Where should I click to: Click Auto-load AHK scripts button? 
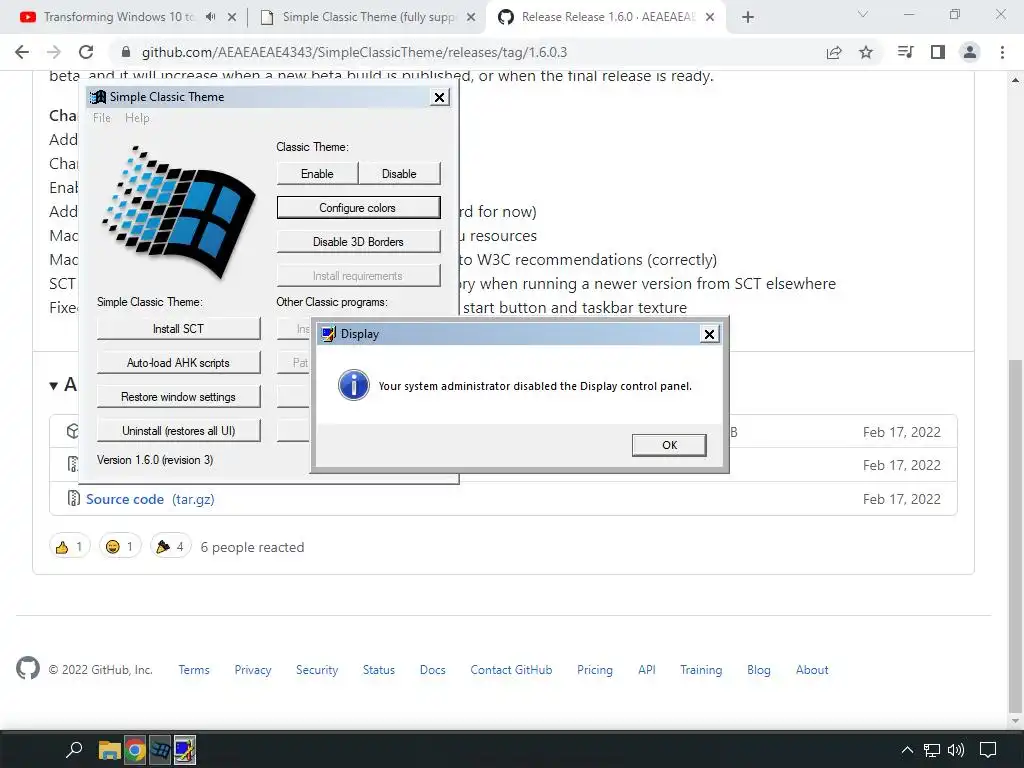pyautogui.click(x=178, y=362)
